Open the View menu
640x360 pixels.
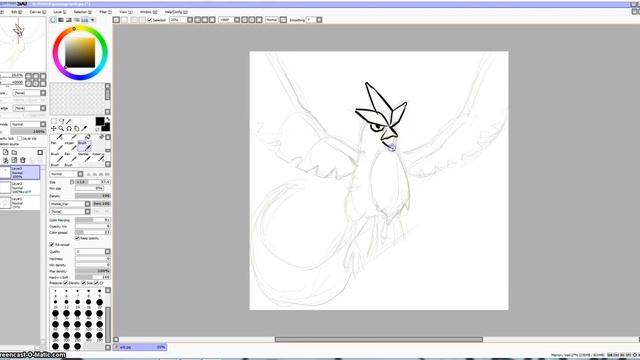[x=125, y=12]
